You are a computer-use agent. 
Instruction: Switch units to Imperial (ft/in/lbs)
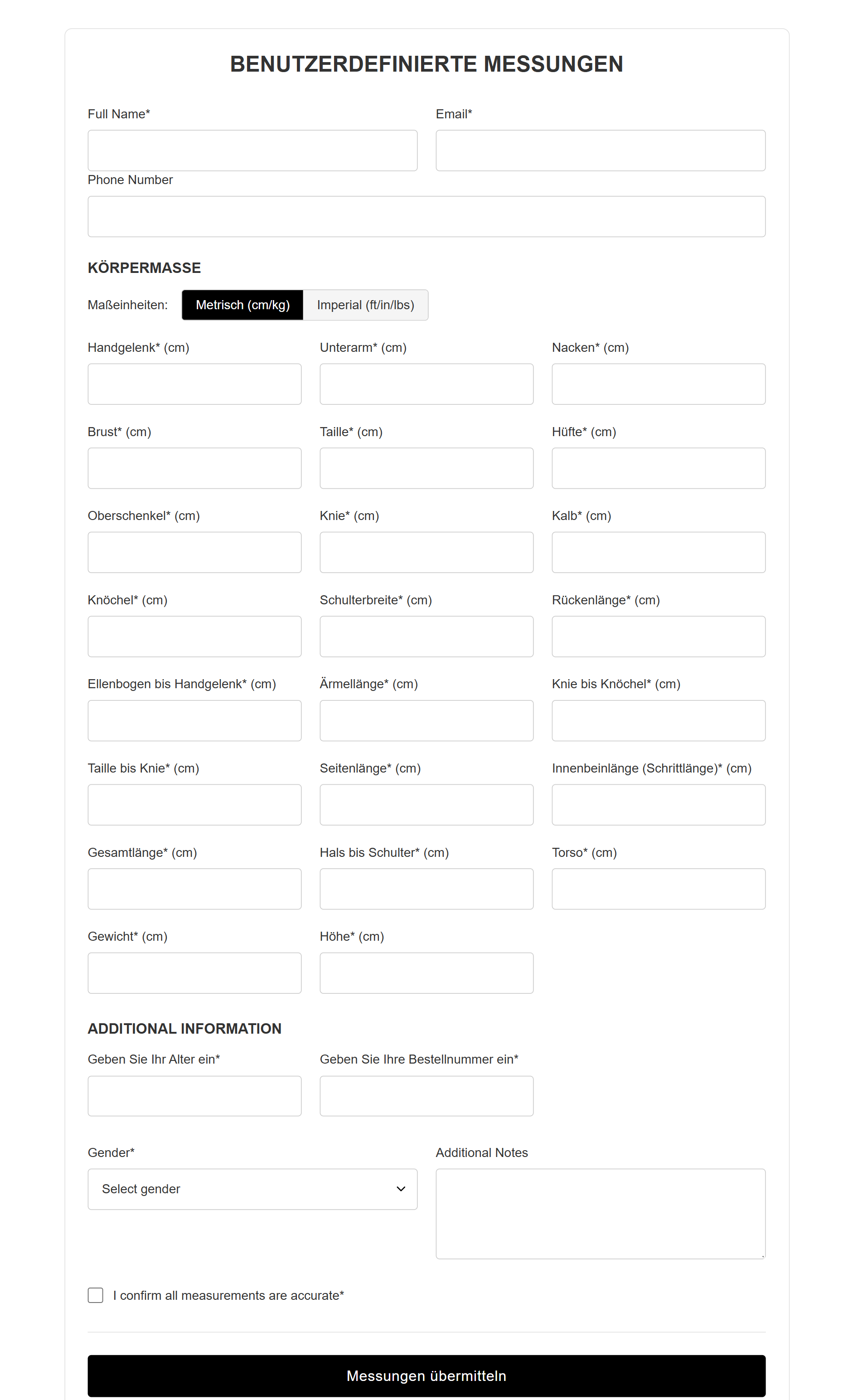[x=365, y=305]
